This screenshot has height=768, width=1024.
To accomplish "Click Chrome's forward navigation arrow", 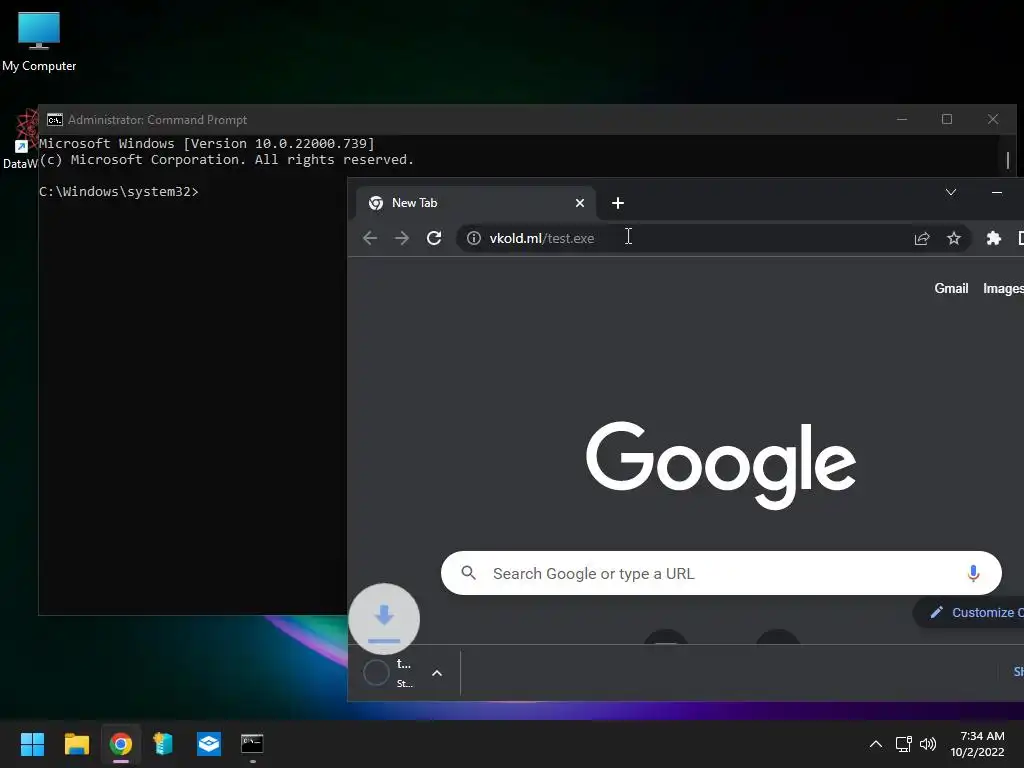I will click(402, 238).
